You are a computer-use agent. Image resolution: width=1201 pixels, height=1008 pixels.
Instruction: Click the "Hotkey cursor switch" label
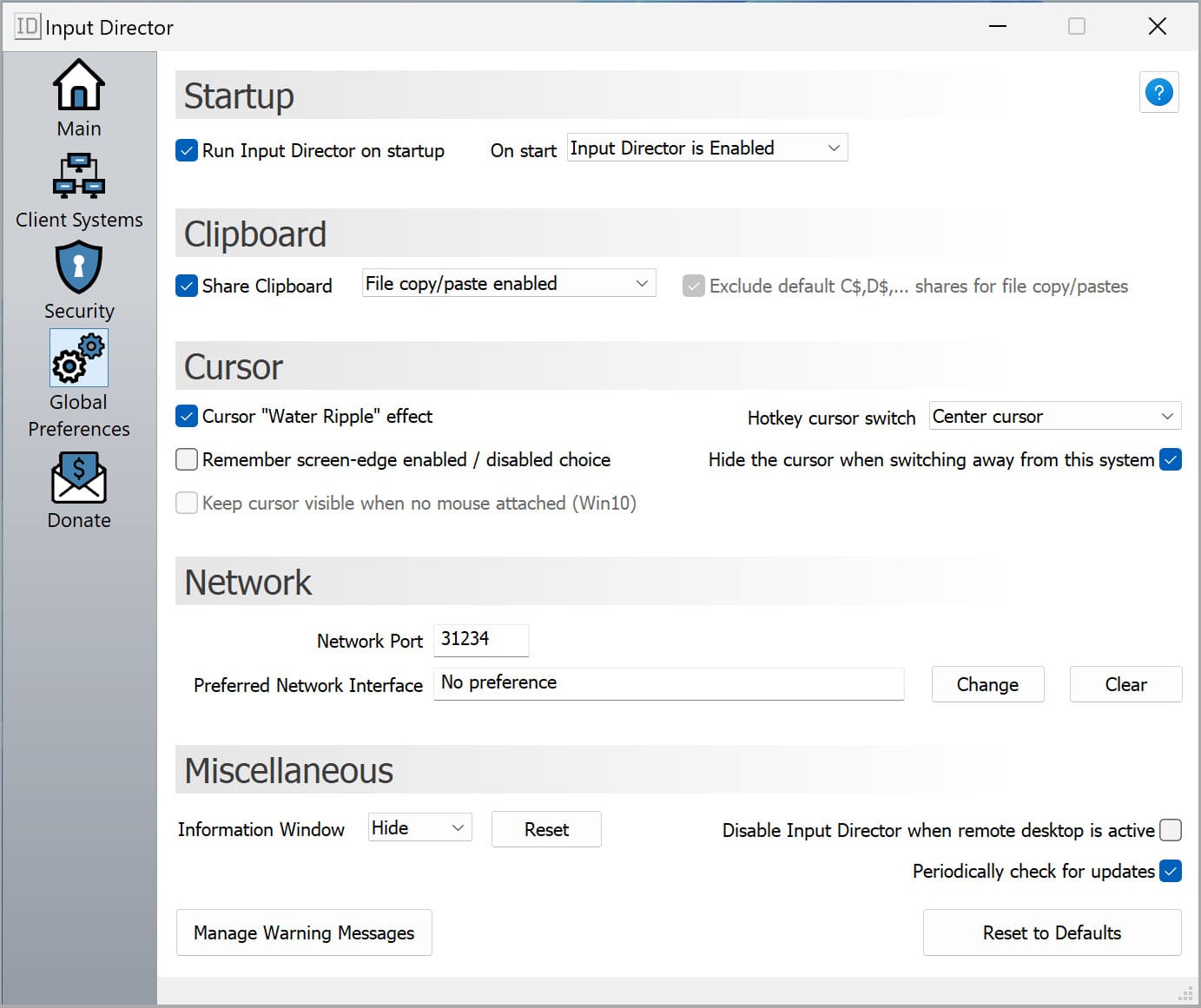(x=831, y=418)
